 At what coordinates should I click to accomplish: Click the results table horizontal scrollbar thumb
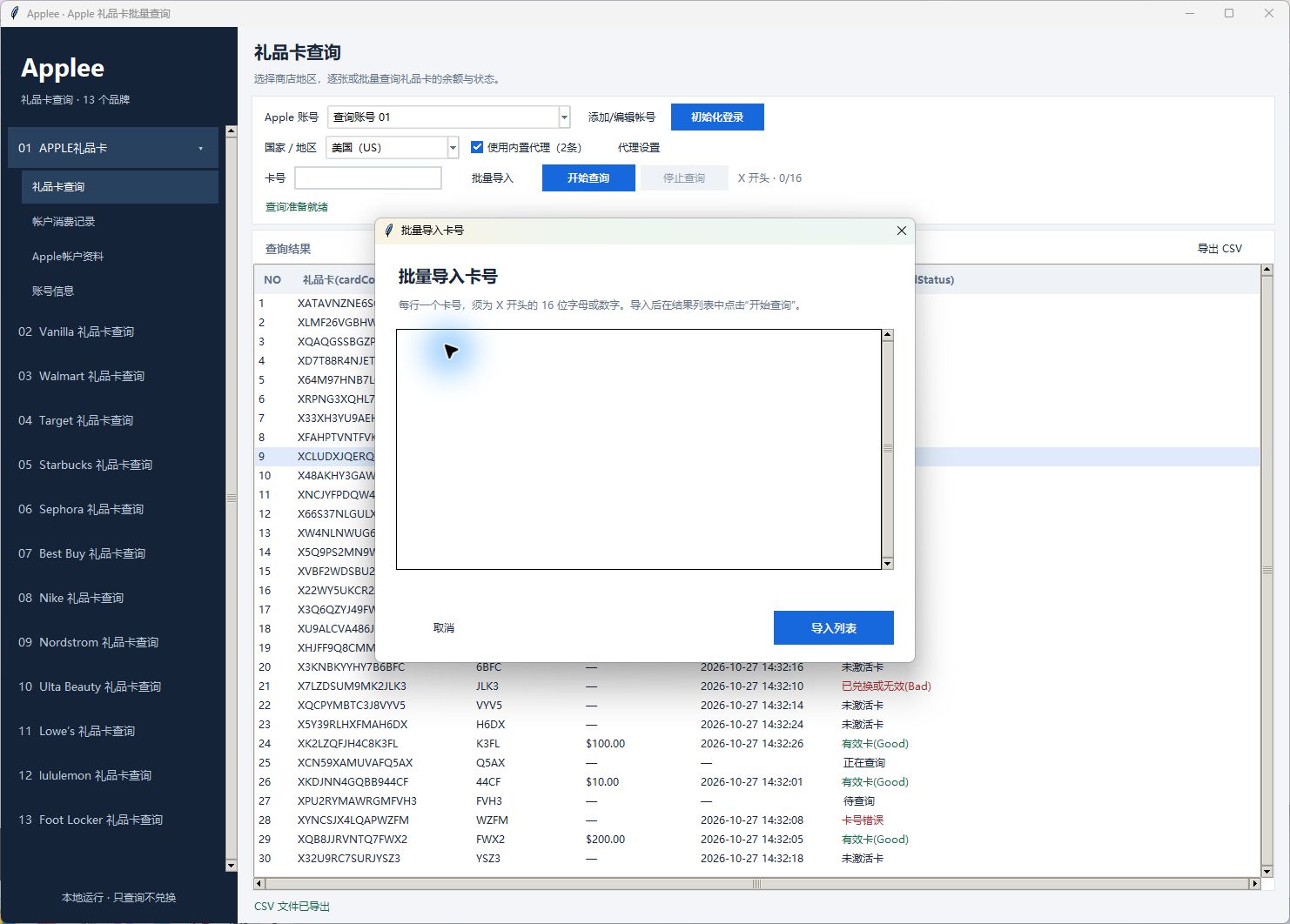pyautogui.click(x=756, y=884)
